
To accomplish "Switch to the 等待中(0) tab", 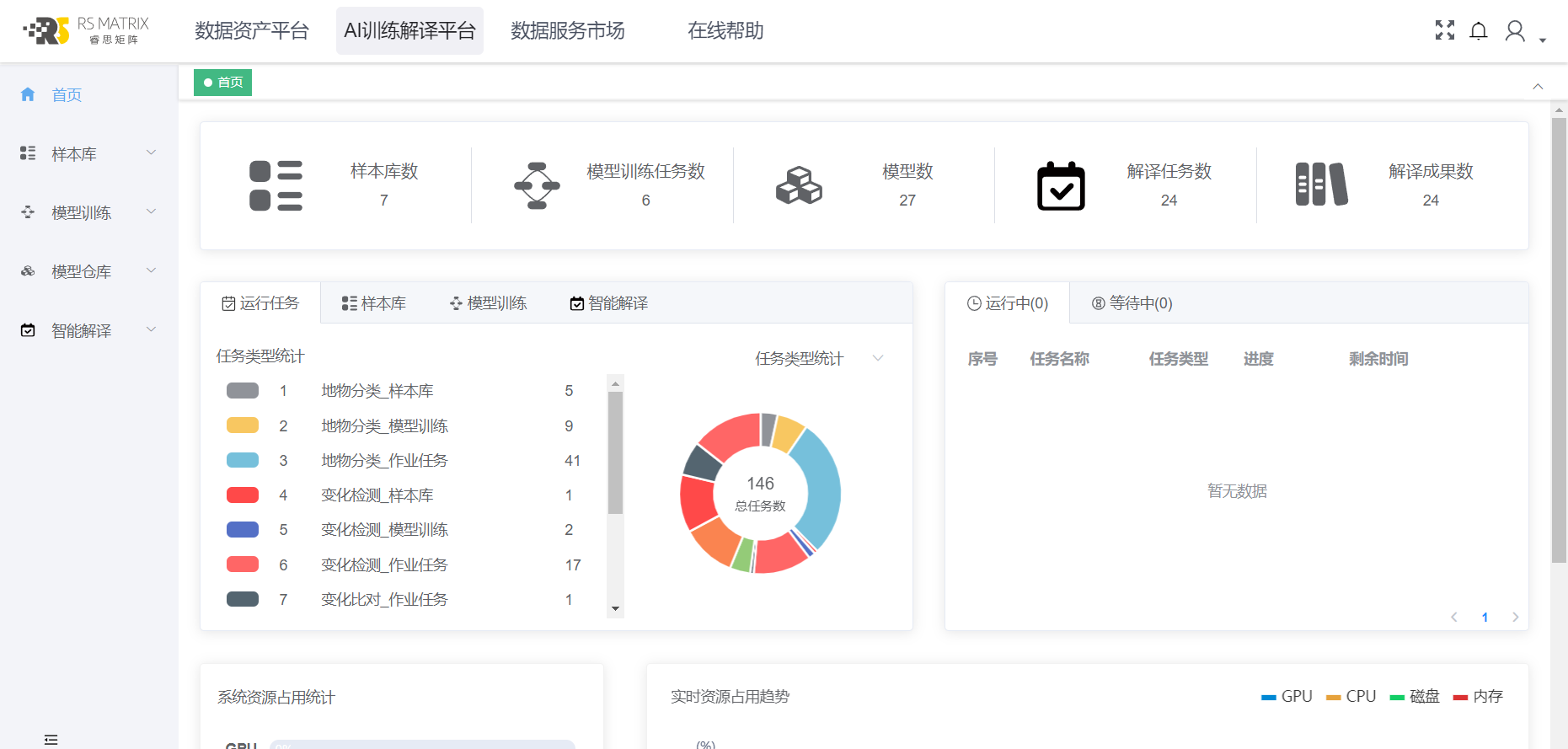I will (x=1132, y=303).
